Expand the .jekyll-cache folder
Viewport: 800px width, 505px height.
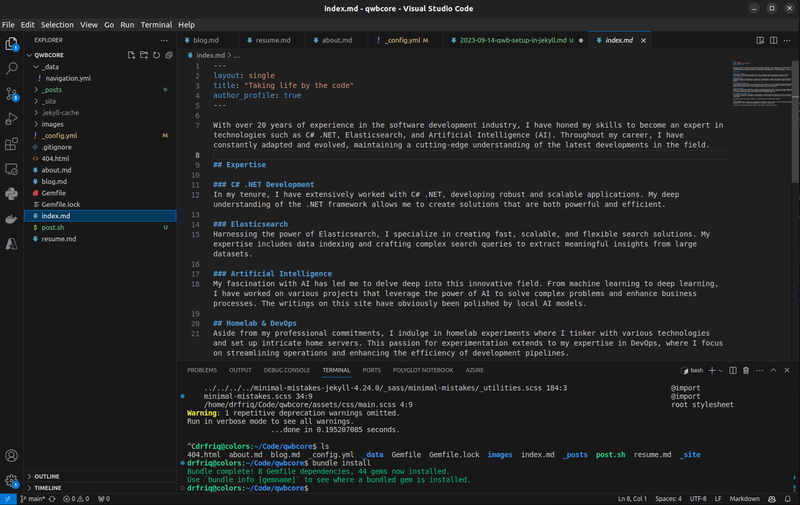click(36, 113)
